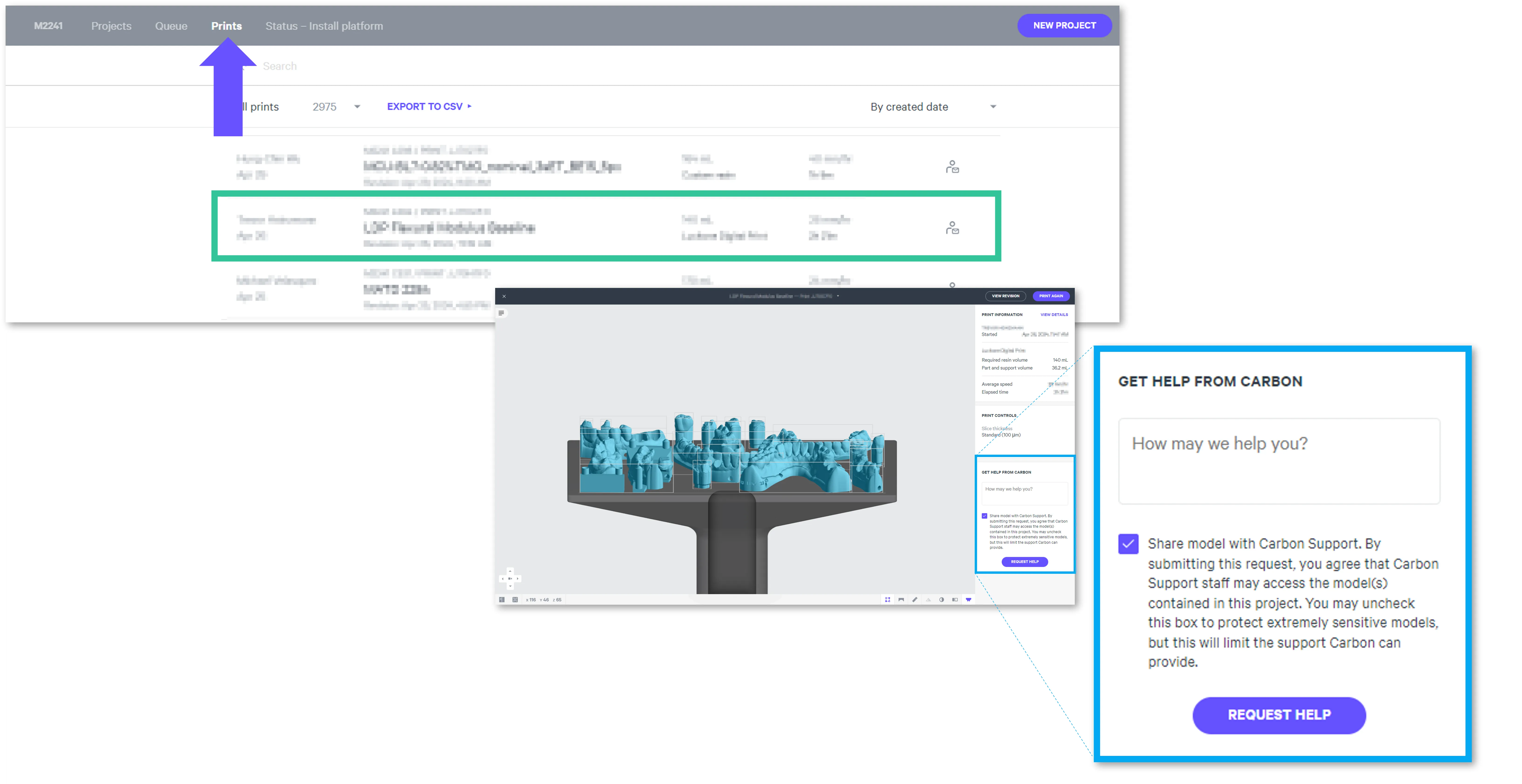
Task: Click the 'z 65' dimension value
Action: 557,600
